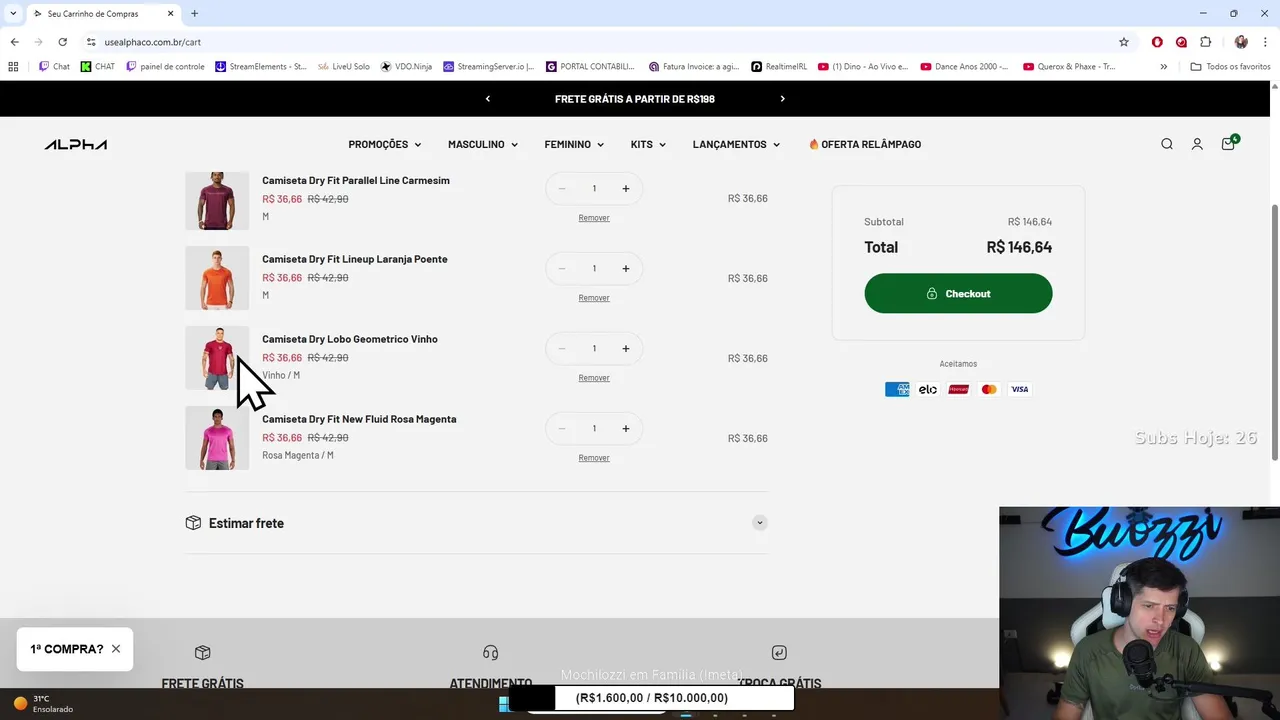Open the site search magnifier icon
The width and height of the screenshot is (1280, 720).
pyautogui.click(x=1167, y=144)
